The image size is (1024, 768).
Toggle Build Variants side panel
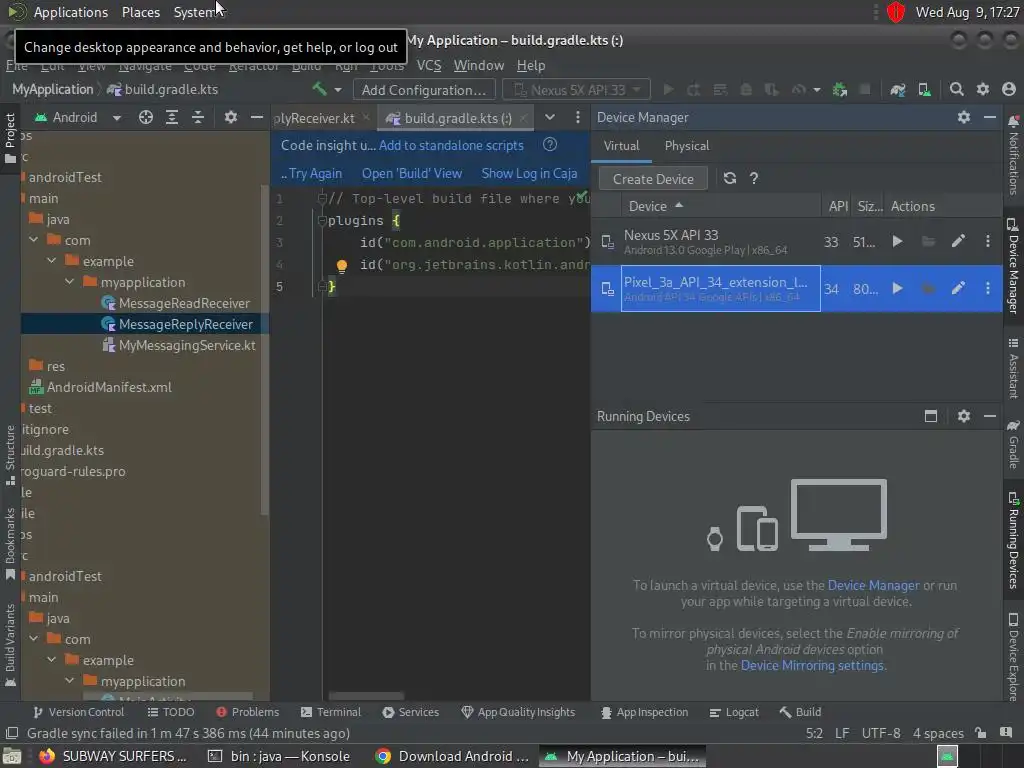click(x=10, y=646)
